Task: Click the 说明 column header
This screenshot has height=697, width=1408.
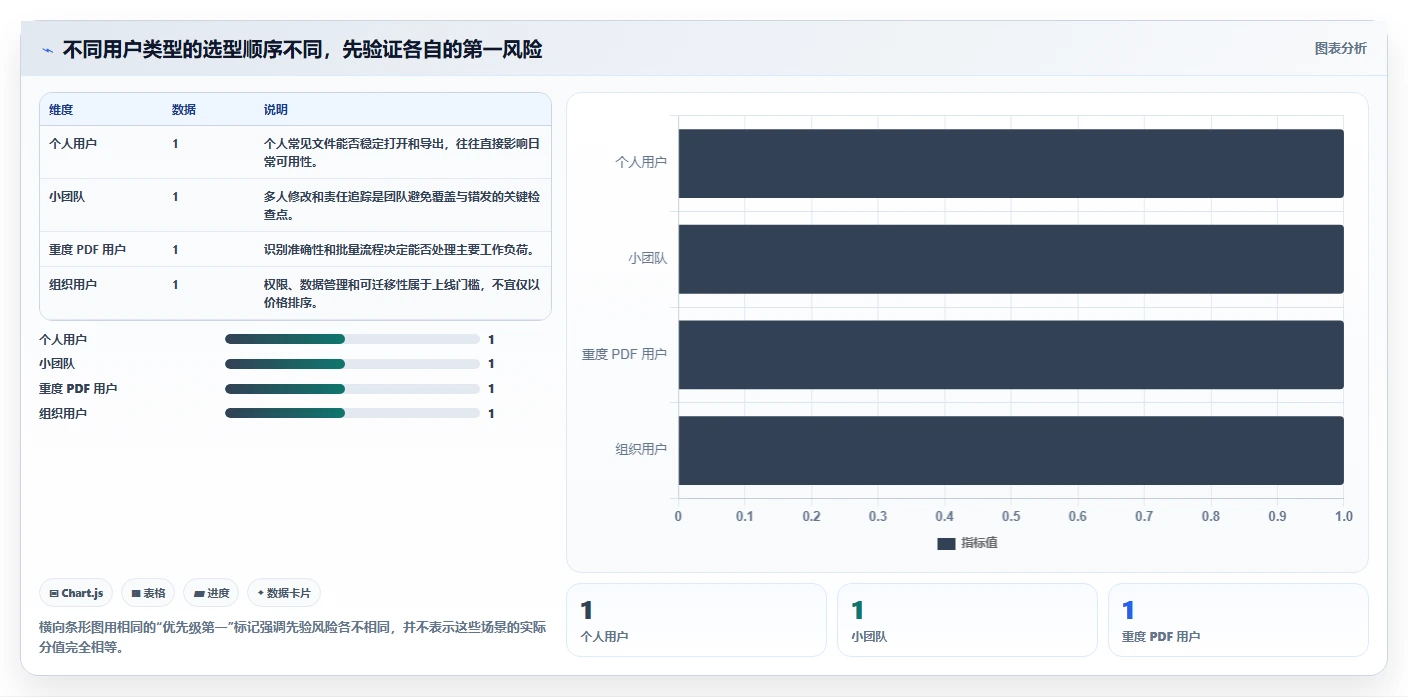Action: pyautogui.click(x=276, y=109)
